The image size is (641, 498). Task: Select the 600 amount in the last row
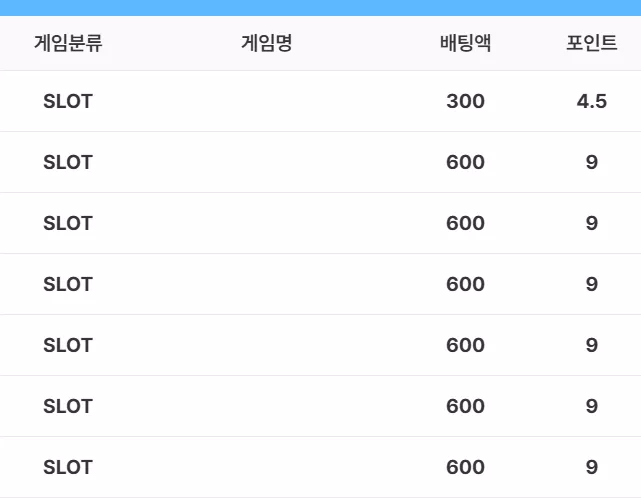[465, 467]
